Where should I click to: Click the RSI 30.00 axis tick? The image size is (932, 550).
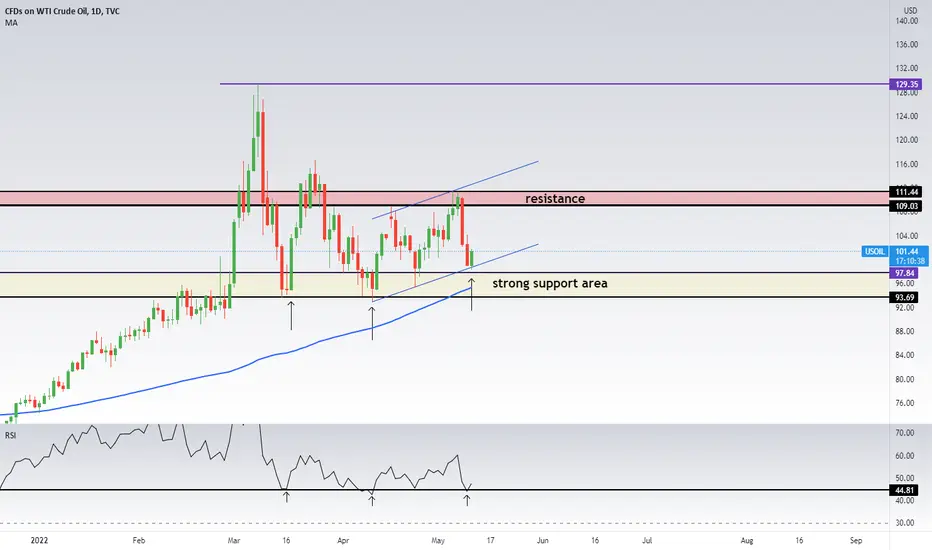tap(905, 523)
